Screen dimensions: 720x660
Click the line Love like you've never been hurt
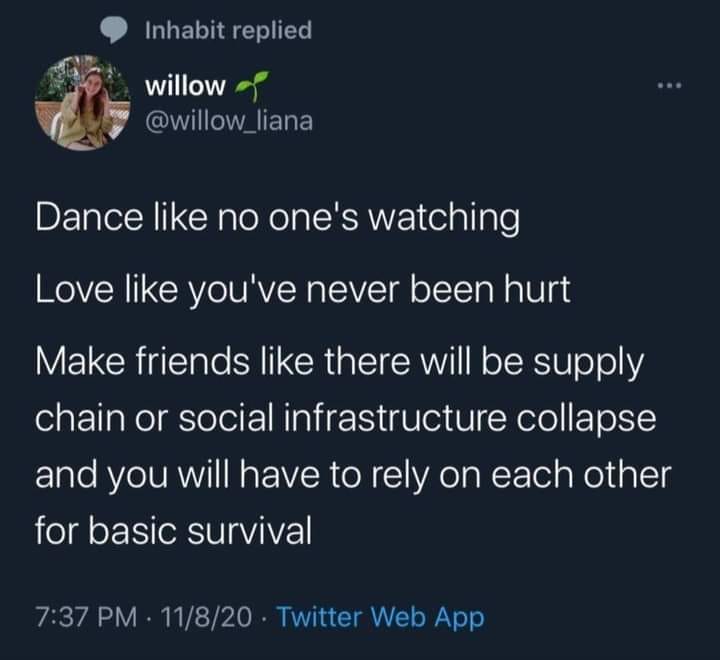(x=303, y=290)
